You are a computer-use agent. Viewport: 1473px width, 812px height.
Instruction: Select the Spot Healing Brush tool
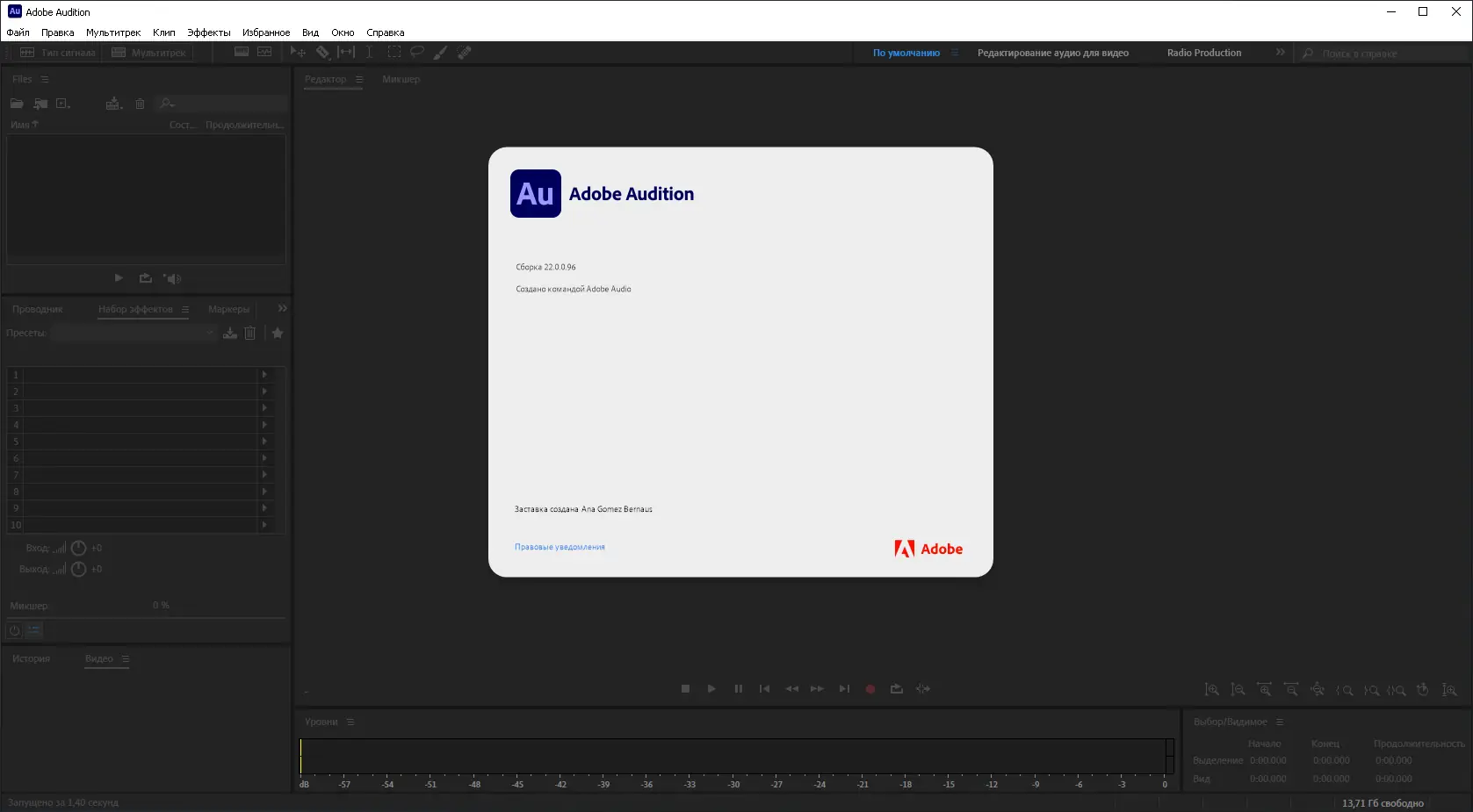(x=465, y=51)
